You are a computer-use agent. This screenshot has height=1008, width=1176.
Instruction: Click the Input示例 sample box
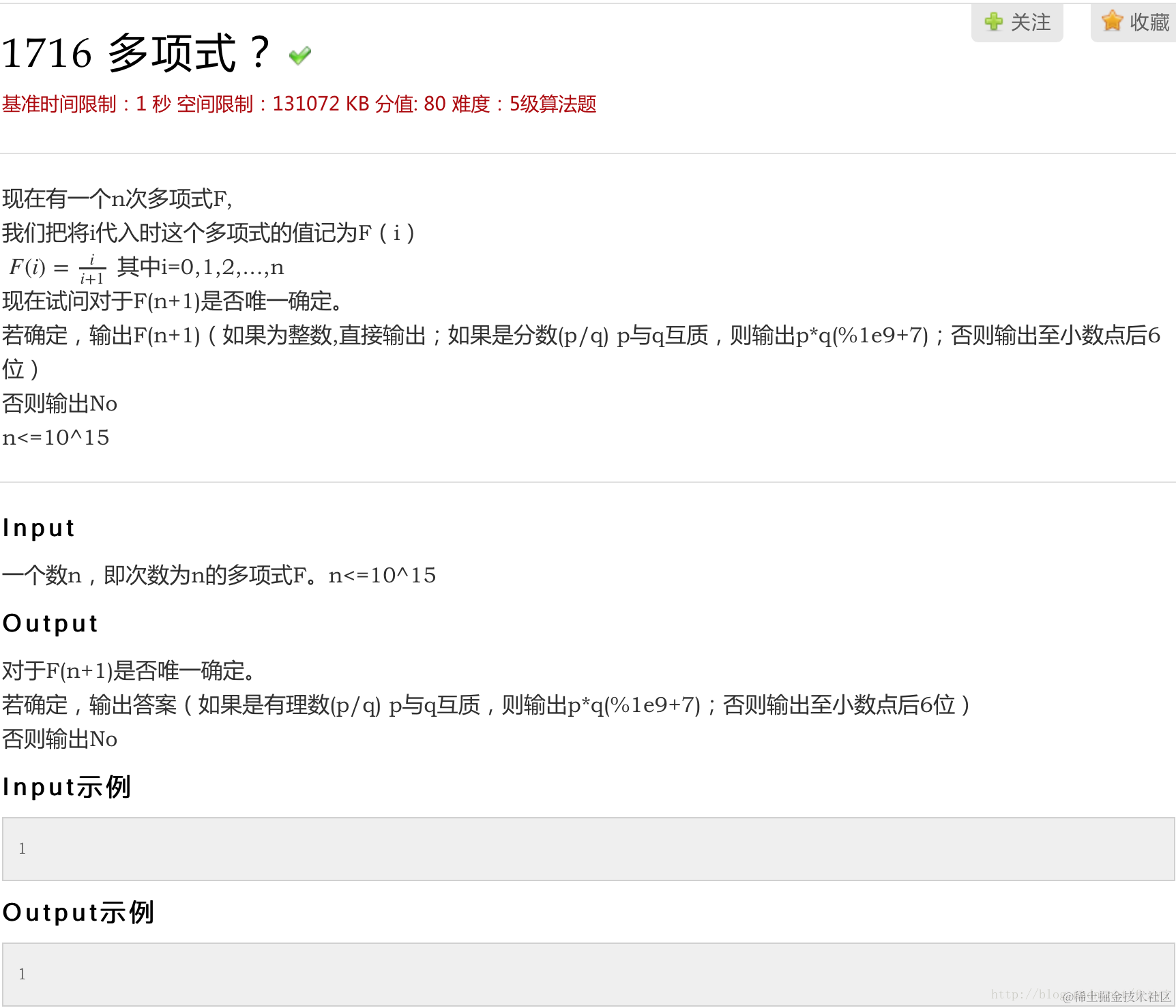[x=588, y=849]
